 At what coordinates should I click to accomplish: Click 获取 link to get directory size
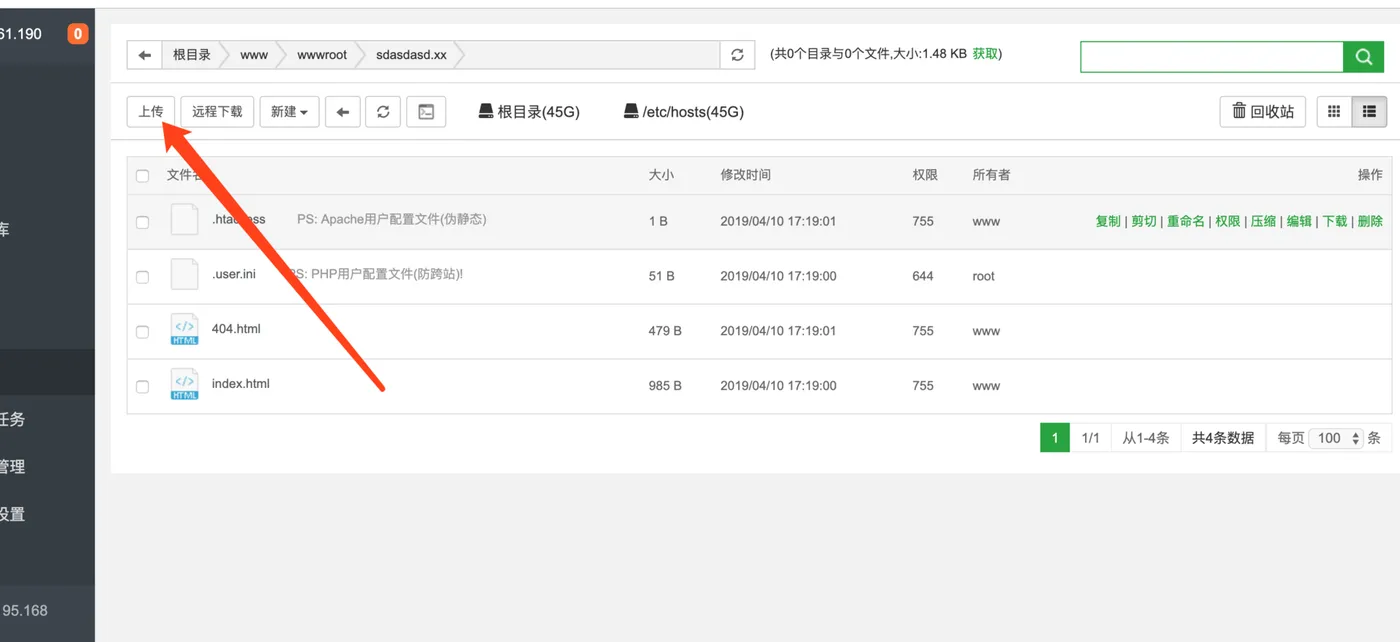pos(985,54)
